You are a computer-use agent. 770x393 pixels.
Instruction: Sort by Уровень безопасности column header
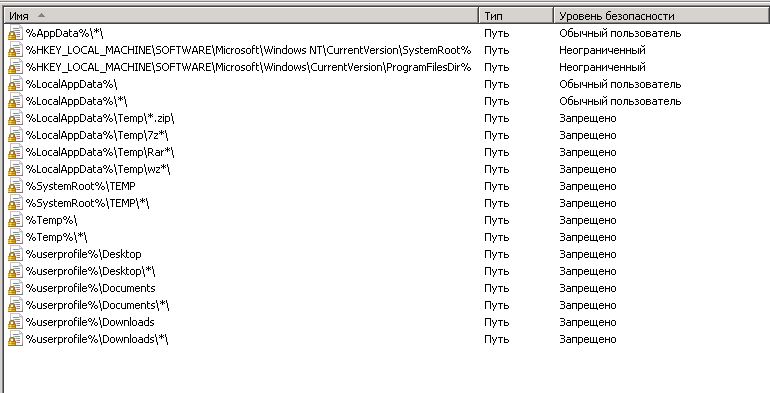click(661, 16)
